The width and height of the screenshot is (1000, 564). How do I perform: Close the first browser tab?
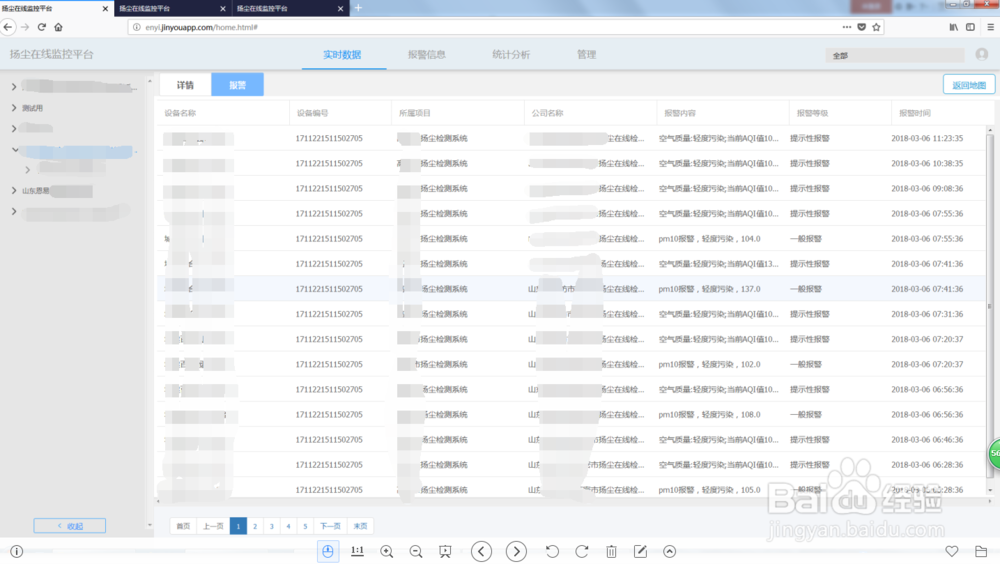[x=105, y=8]
